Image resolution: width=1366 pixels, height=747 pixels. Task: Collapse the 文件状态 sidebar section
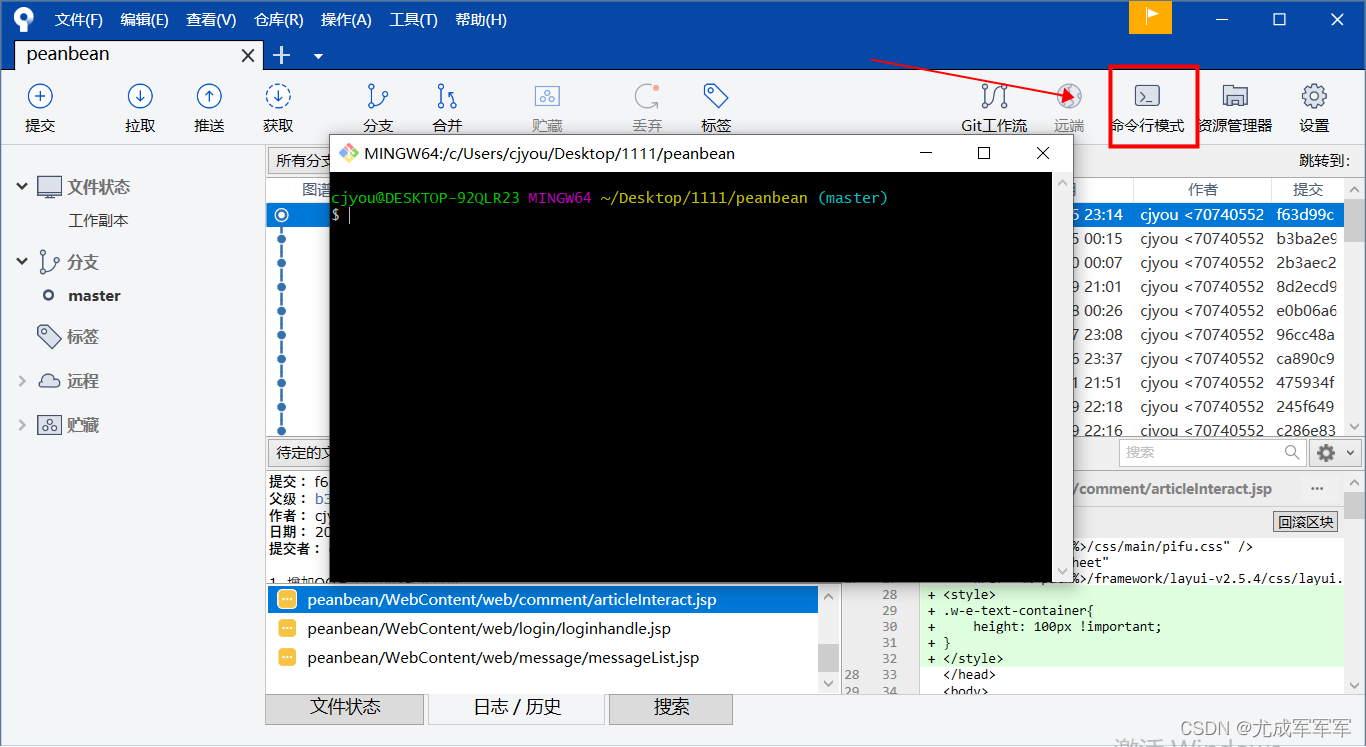pos(22,187)
